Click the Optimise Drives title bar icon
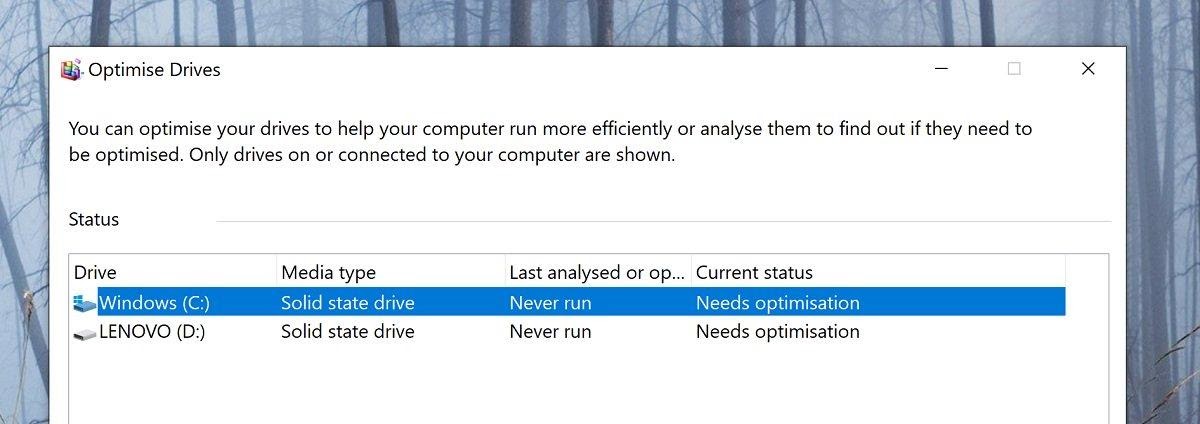The height and width of the screenshot is (424, 1200). click(71, 70)
